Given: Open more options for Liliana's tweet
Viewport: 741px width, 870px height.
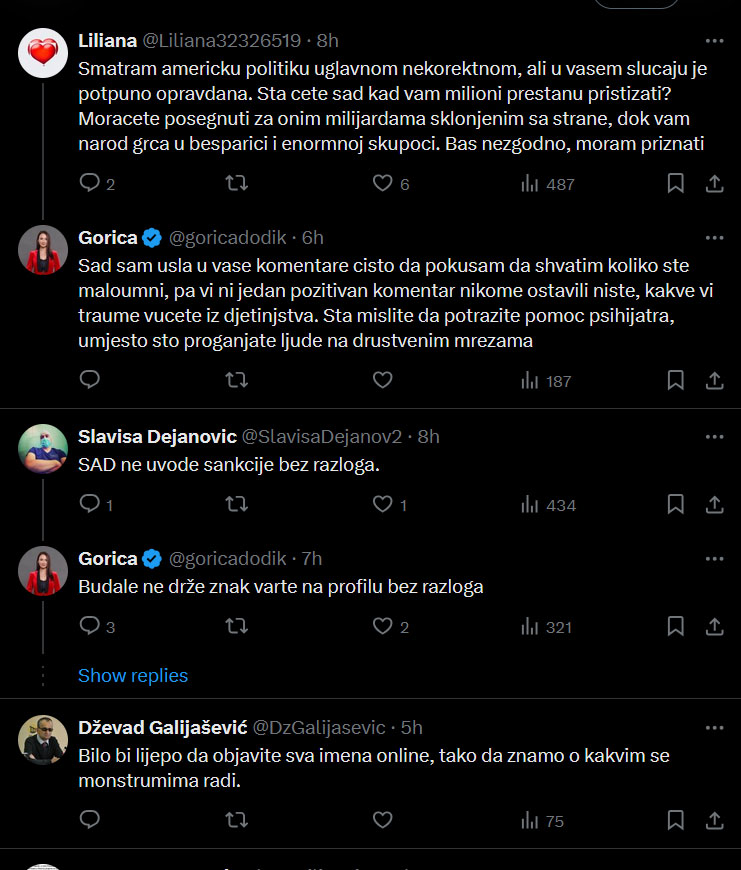Looking at the screenshot, I should coord(714,41).
